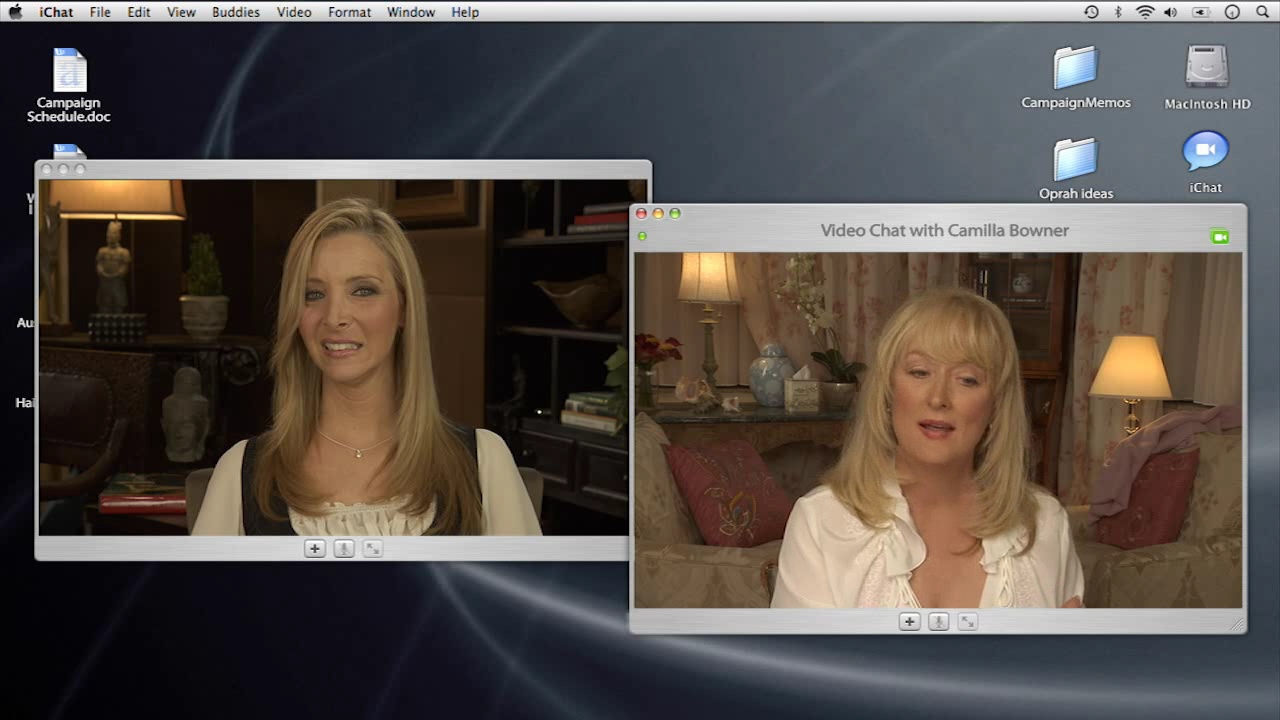Add participant button in left video window
Screen dimensions: 1280x720
click(314, 548)
